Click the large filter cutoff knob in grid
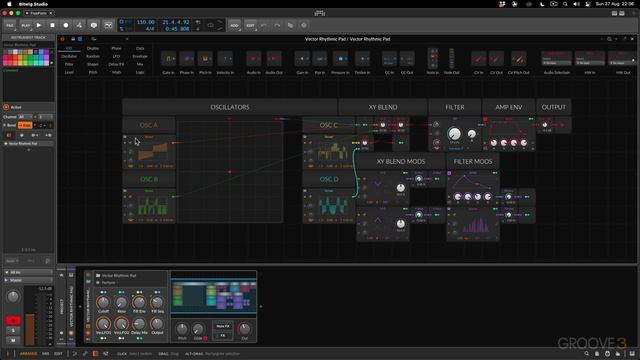 click(454, 133)
